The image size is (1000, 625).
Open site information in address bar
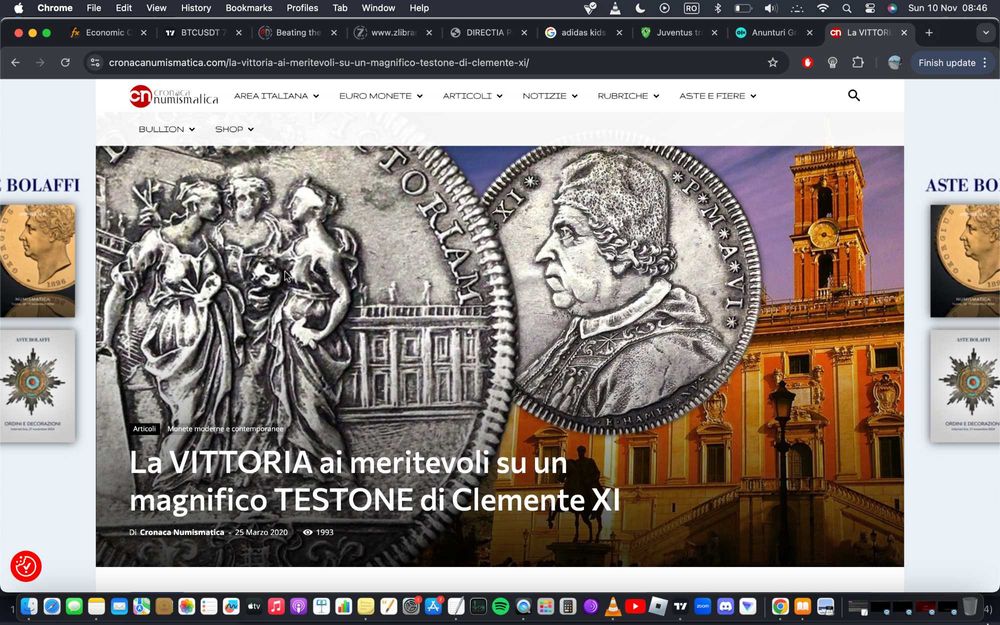95,62
